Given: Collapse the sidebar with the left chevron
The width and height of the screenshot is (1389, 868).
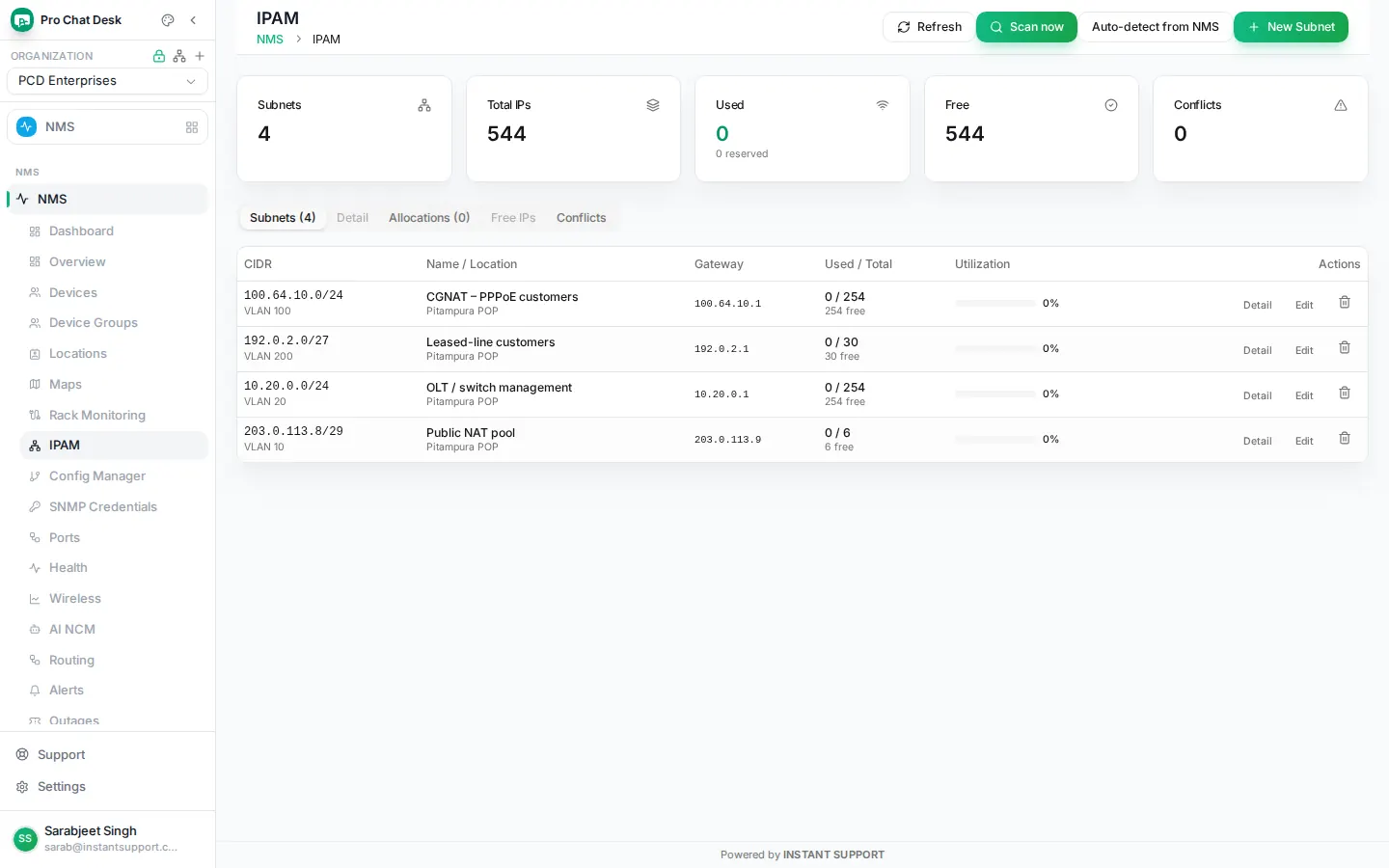Looking at the screenshot, I should pyautogui.click(x=193, y=20).
